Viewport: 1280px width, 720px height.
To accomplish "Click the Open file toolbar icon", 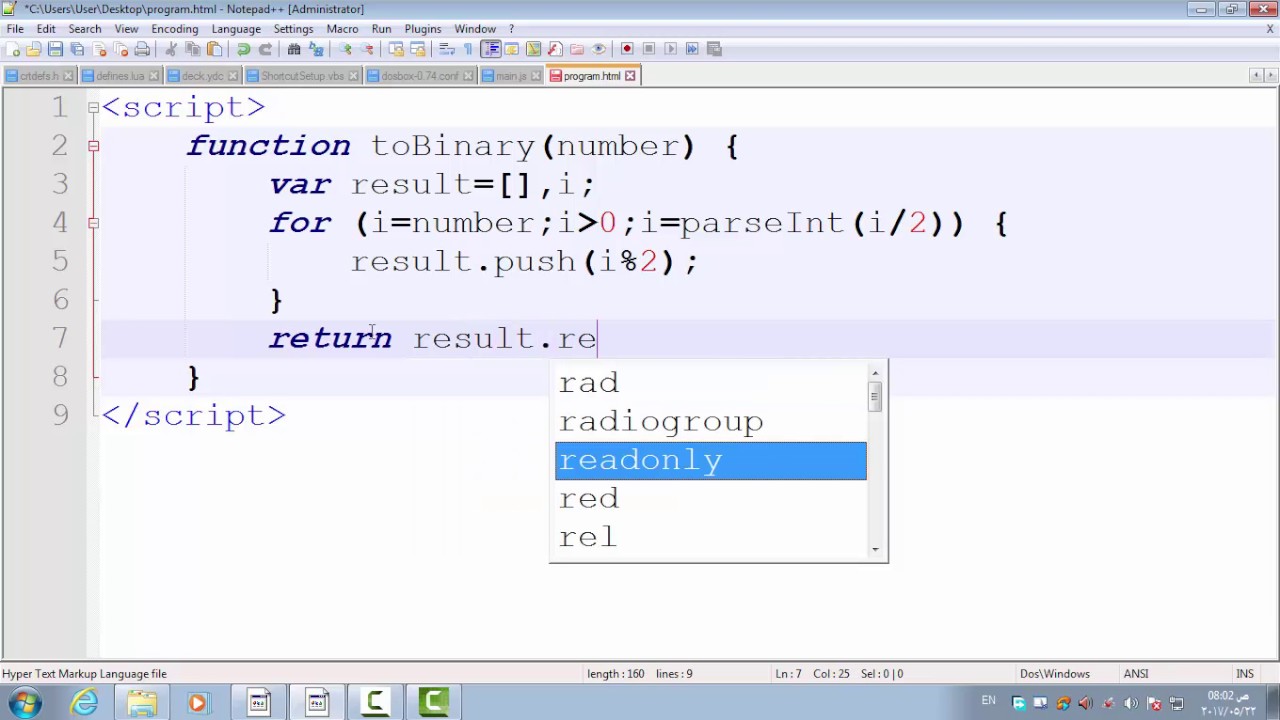I will 34,49.
